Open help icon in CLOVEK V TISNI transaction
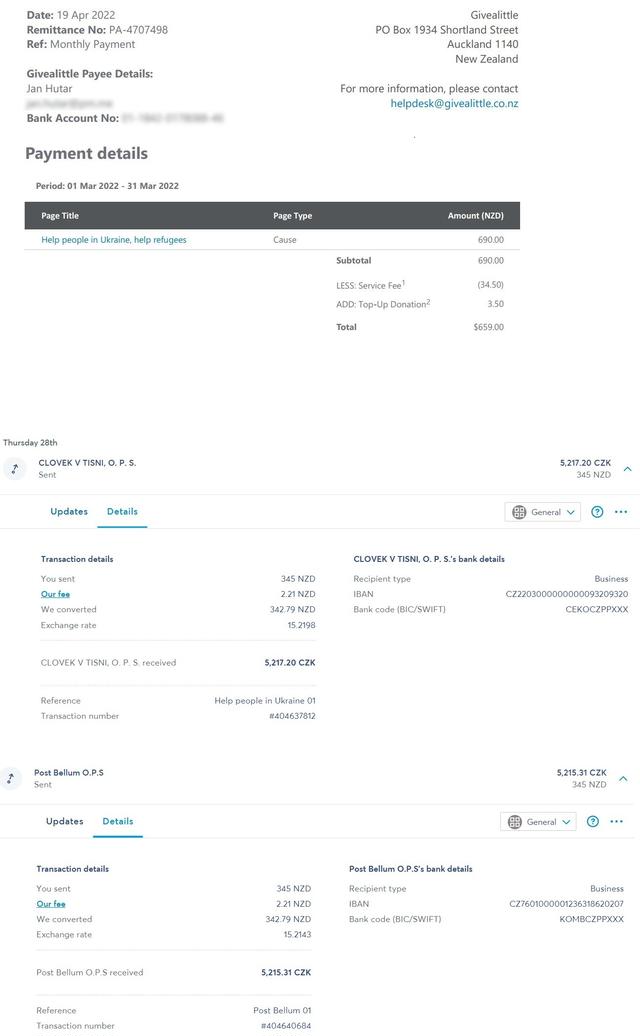The height and width of the screenshot is (1036, 640). 597,512
